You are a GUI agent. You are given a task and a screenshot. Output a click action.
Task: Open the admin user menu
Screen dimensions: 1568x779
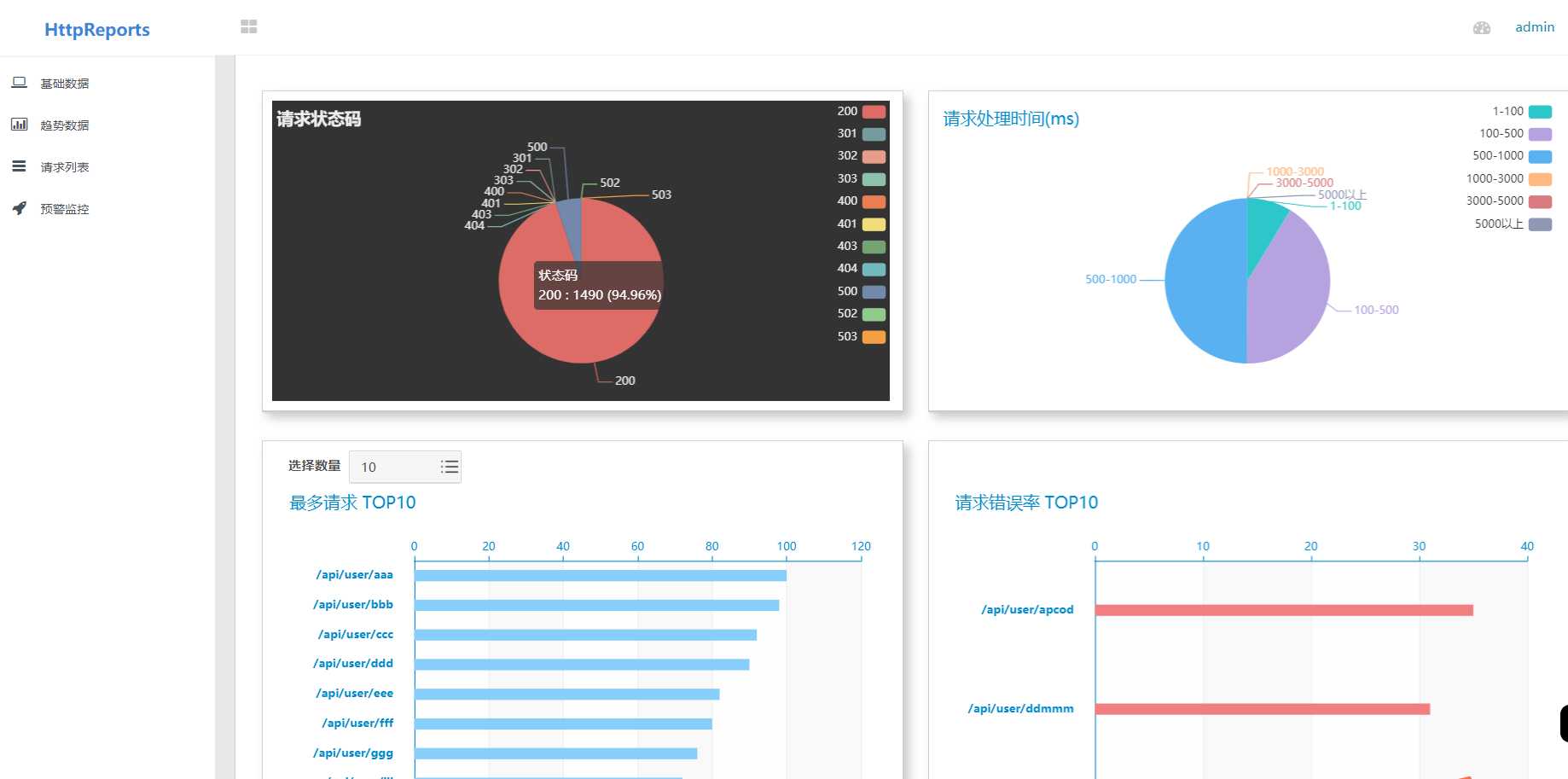pos(1534,27)
